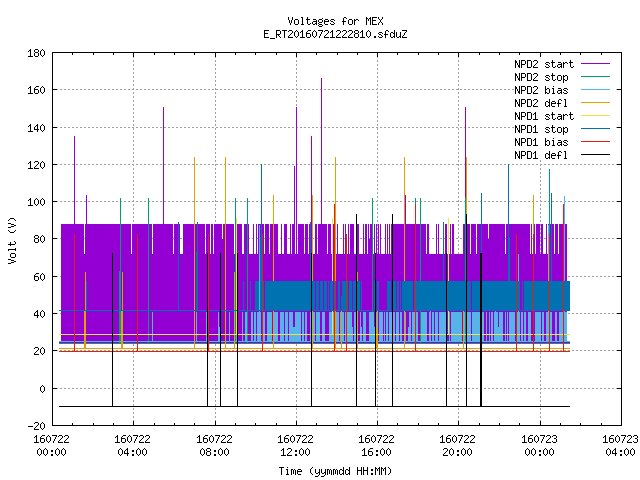This screenshot has height=480, width=640.
Task: Click the '160722 08:00' x-axis tick label
Action: pos(214,446)
